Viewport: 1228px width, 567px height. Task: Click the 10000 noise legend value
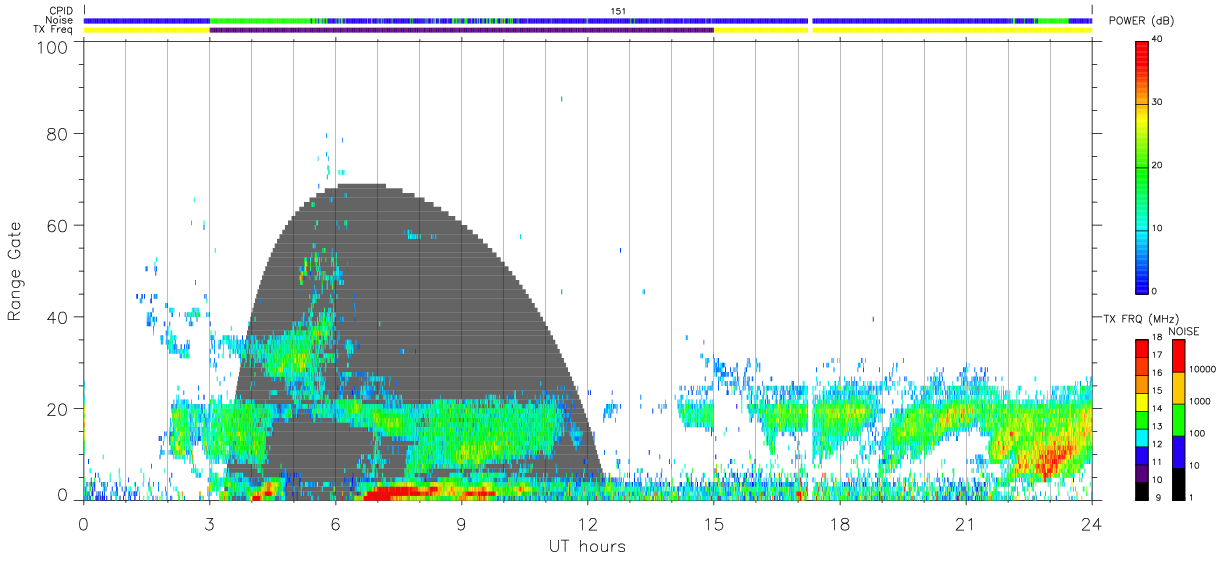(1202, 370)
